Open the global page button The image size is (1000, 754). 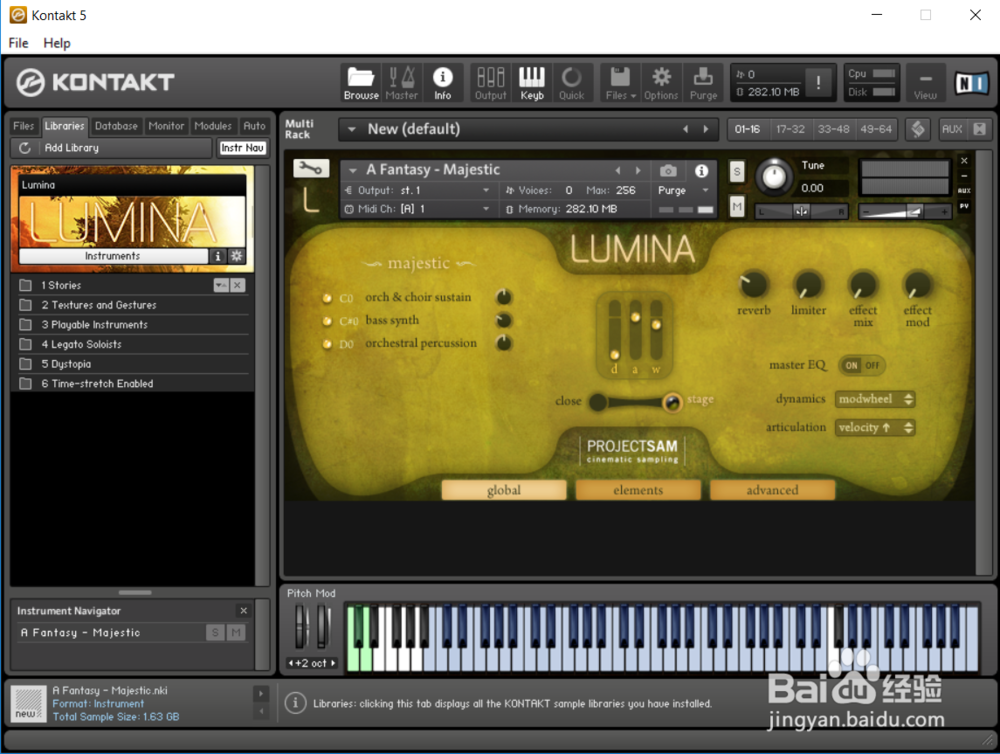(x=504, y=490)
